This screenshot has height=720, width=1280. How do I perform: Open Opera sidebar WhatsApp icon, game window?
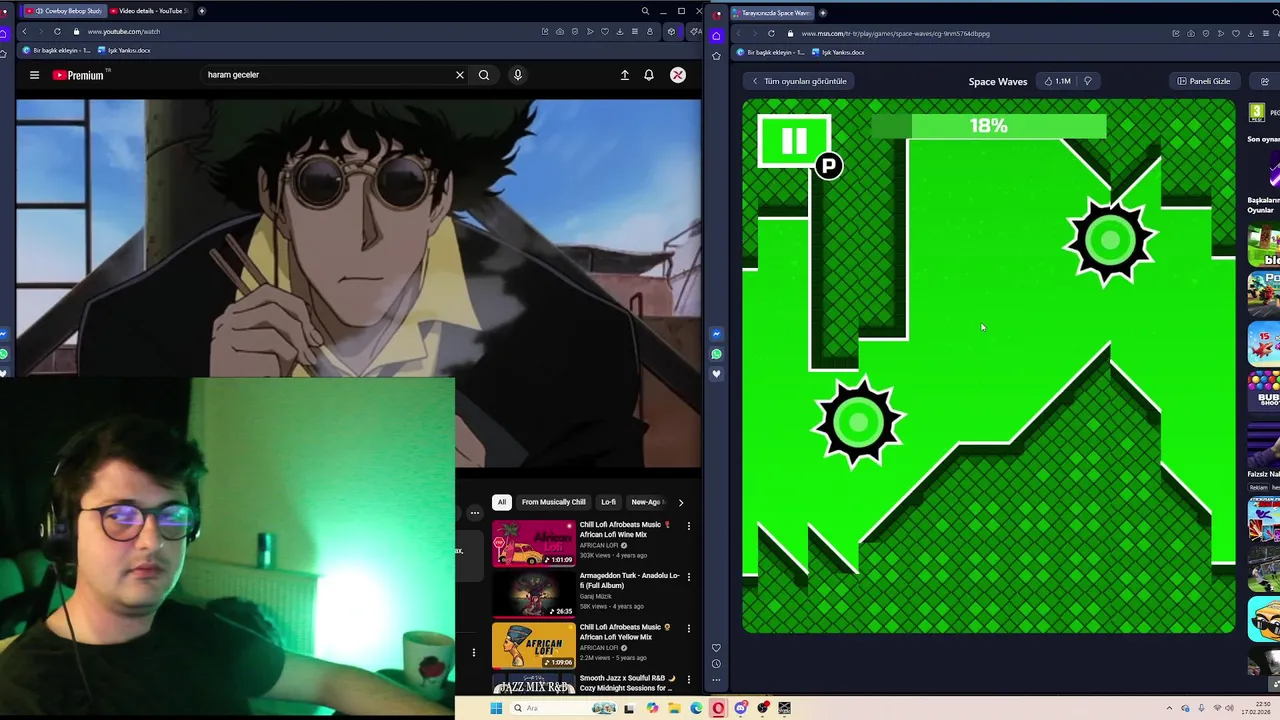click(716, 354)
